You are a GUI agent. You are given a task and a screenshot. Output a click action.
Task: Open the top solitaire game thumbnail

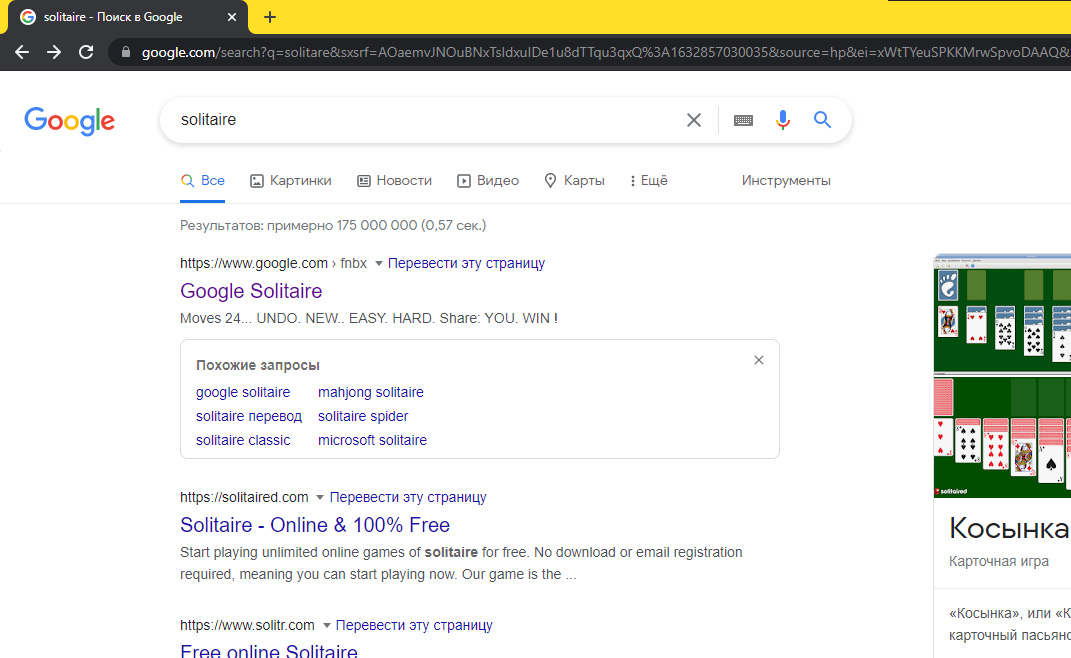(x=1002, y=313)
